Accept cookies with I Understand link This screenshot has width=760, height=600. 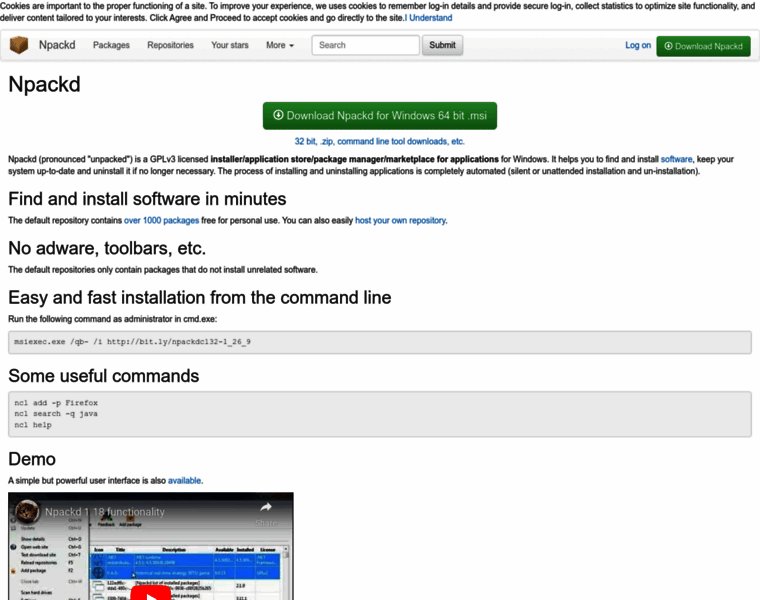(428, 18)
